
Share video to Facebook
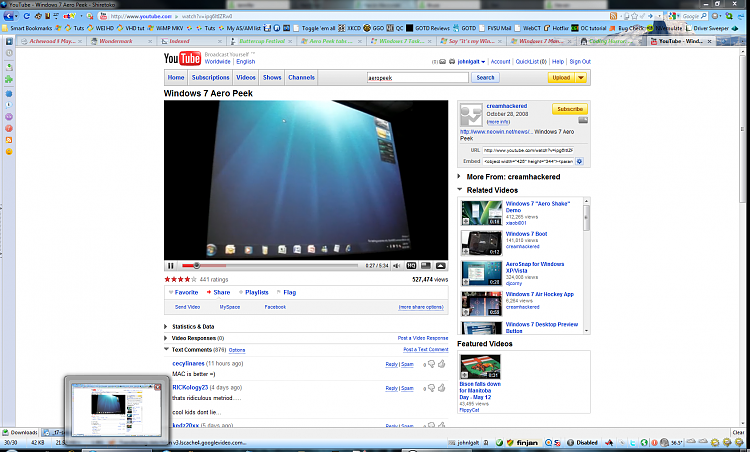[275, 307]
